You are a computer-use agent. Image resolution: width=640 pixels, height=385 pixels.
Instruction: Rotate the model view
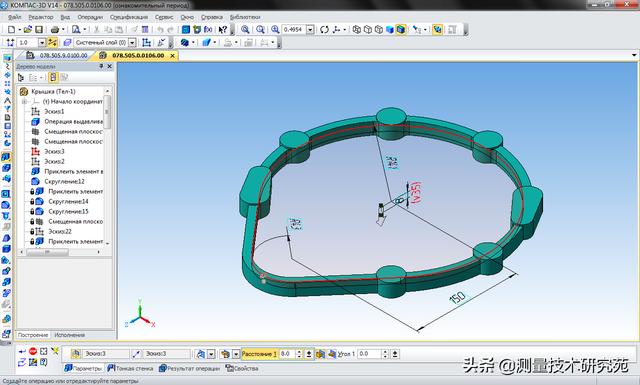(324, 29)
